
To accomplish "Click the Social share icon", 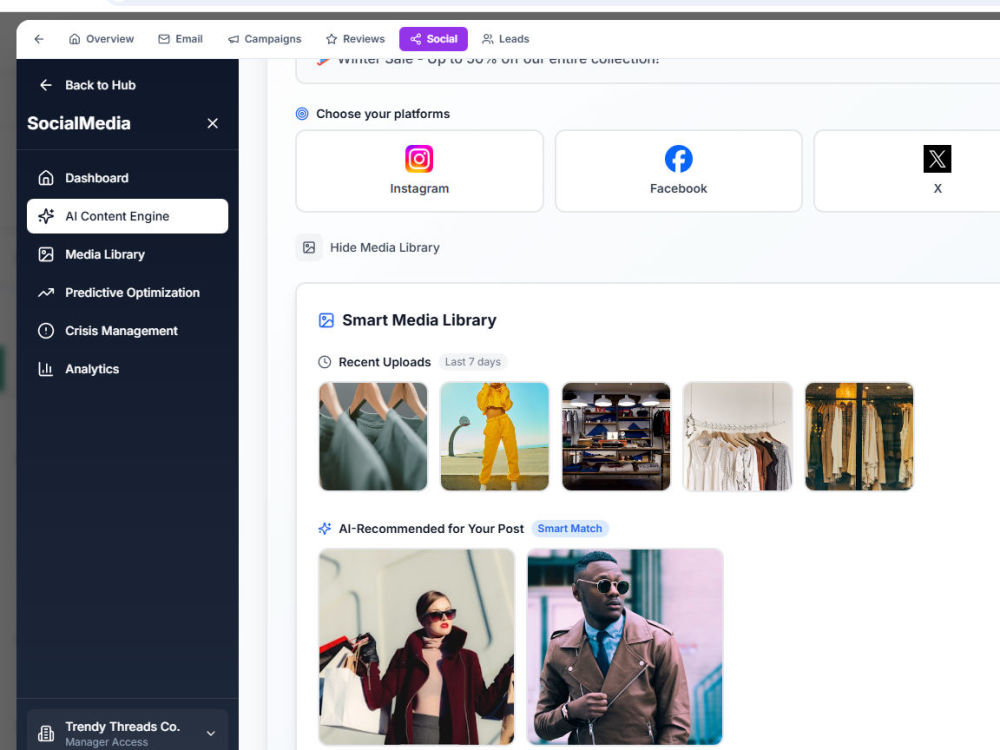I will pos(416,39).
